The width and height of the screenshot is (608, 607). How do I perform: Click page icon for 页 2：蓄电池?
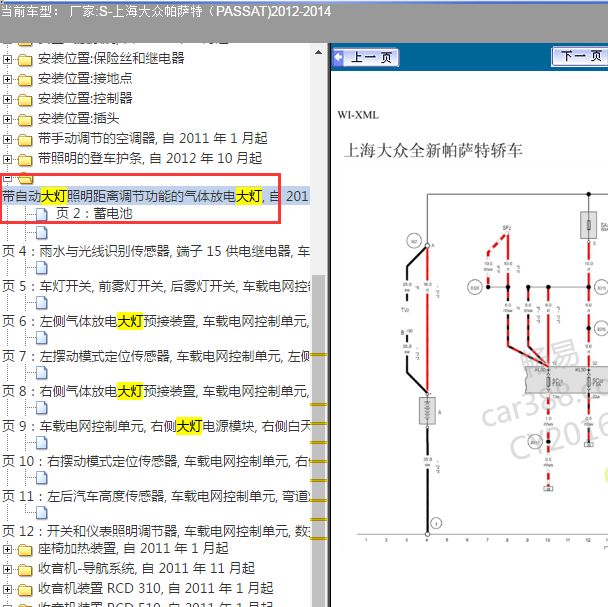42,214
